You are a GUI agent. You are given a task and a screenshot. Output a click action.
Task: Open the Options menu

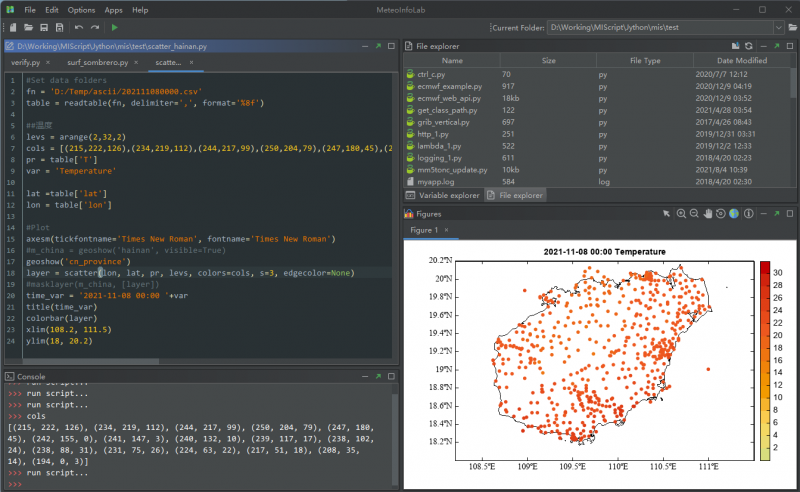pos(81,9)
